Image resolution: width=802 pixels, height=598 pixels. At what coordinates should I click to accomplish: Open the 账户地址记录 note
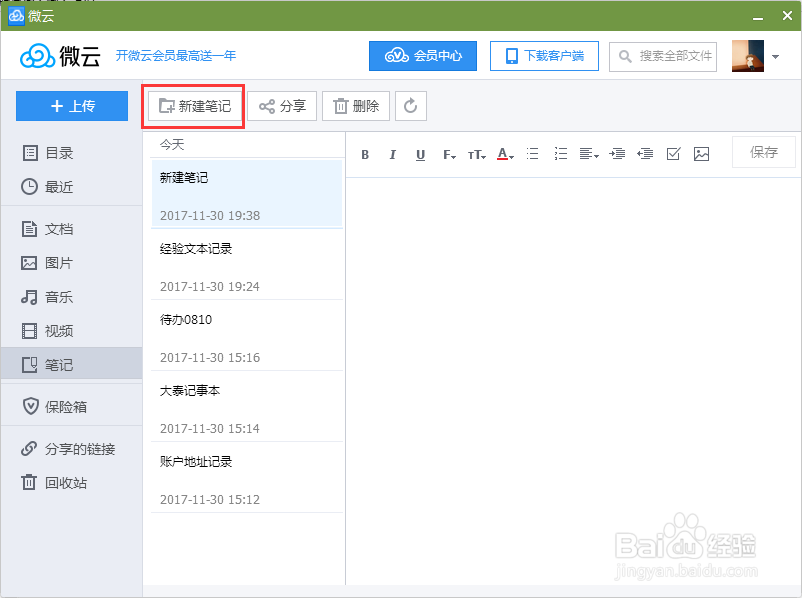point(247,478)
